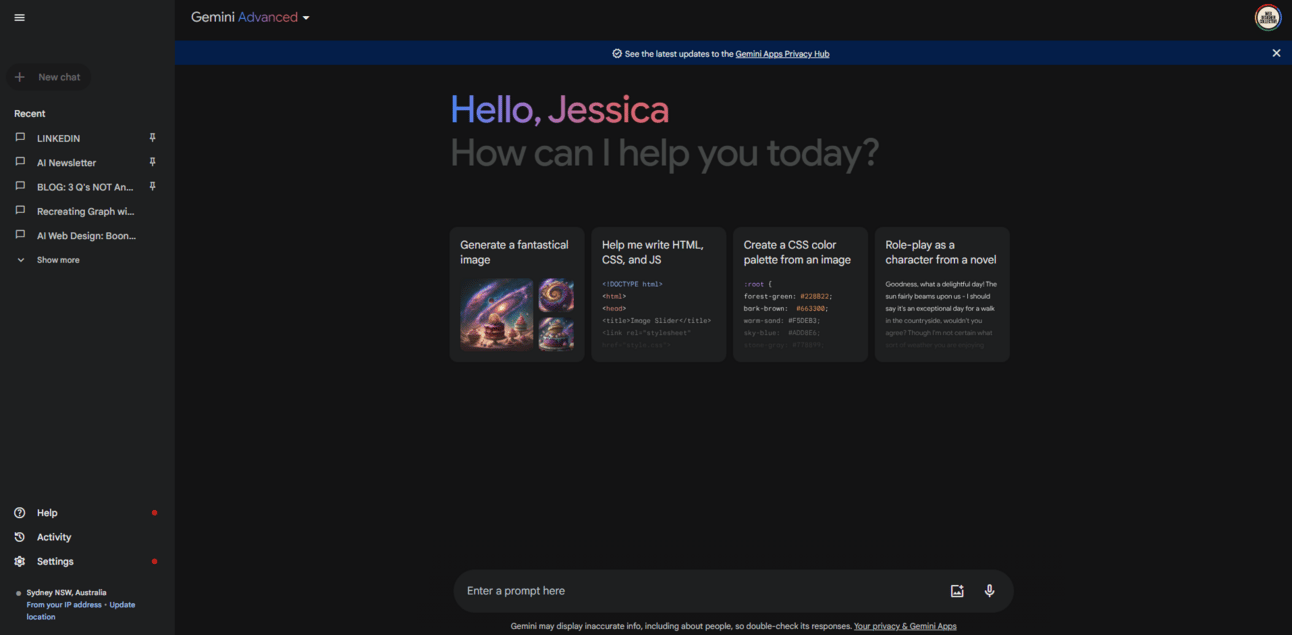Click the New chat label
Image resolution: width=1292 pixels, height=635 pixels.
click(x=59, y=77)
